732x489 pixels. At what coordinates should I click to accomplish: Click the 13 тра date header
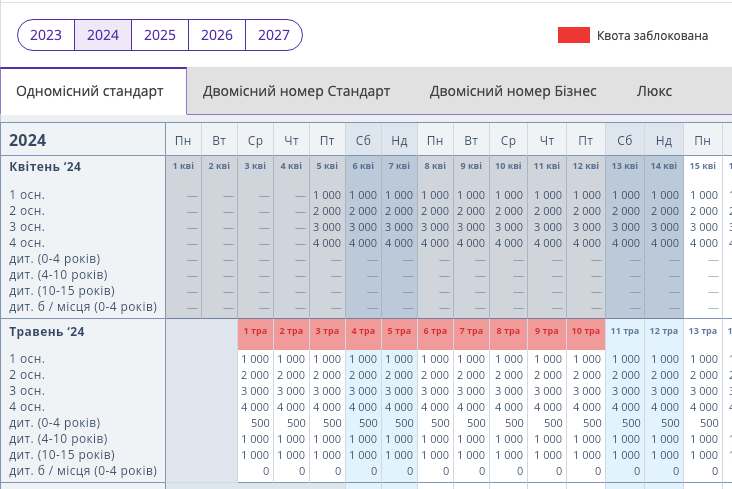click(703, 331)
